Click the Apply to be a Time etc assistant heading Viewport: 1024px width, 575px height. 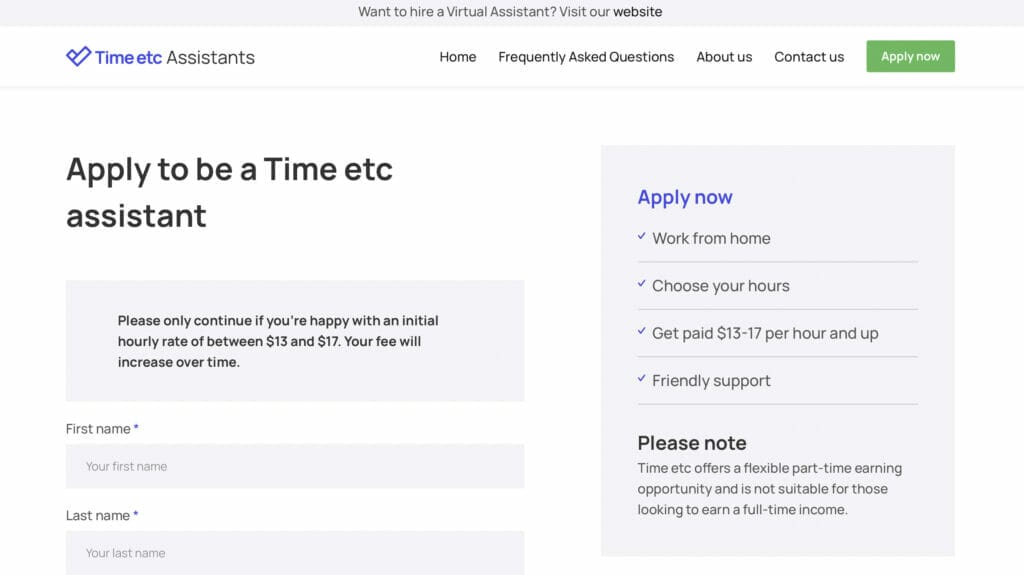(x=229, y=192)
